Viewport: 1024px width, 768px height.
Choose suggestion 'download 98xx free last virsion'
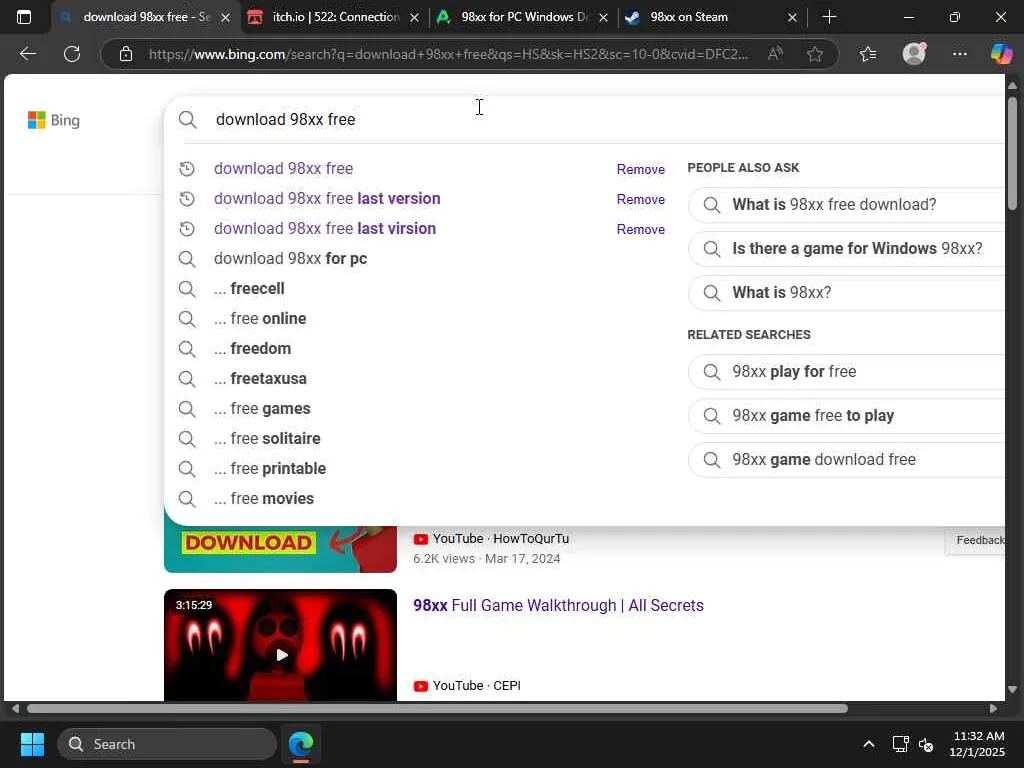(325, 229)
